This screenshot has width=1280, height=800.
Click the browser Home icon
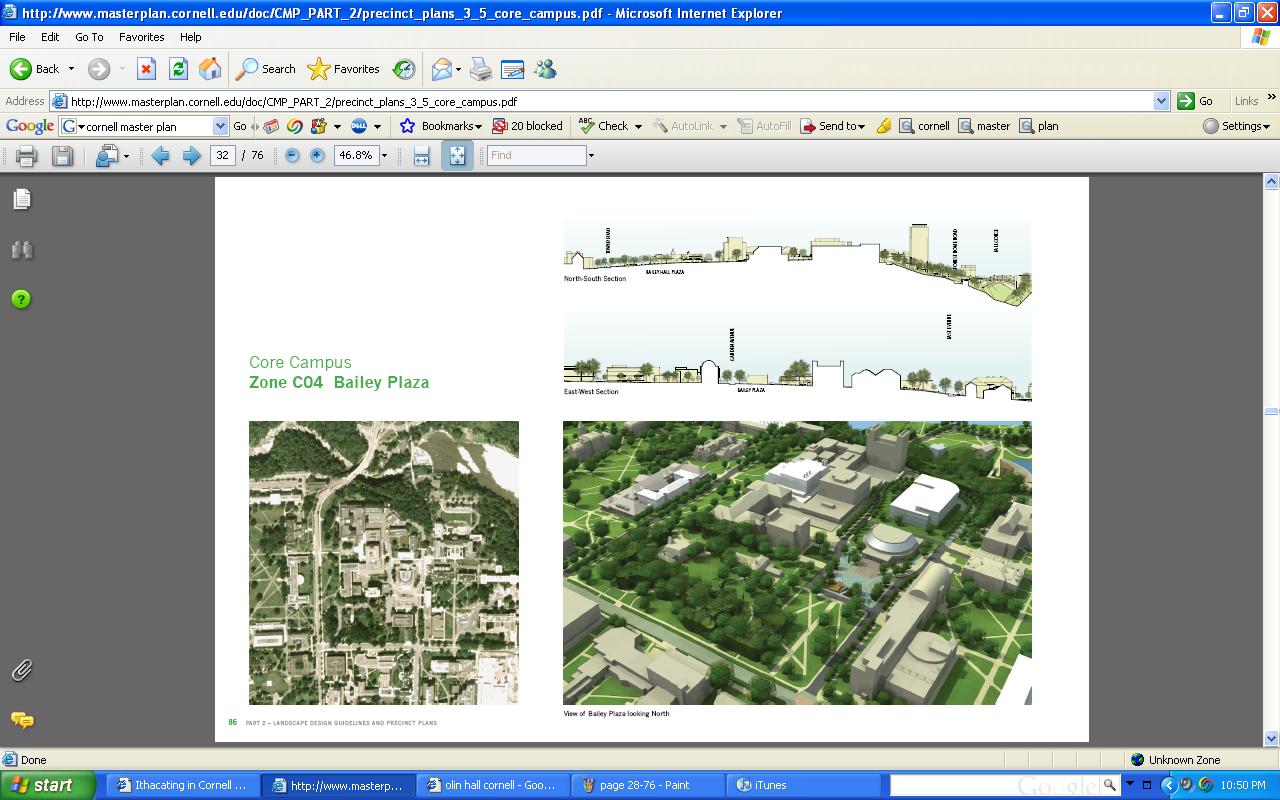[x=210, y=69]
